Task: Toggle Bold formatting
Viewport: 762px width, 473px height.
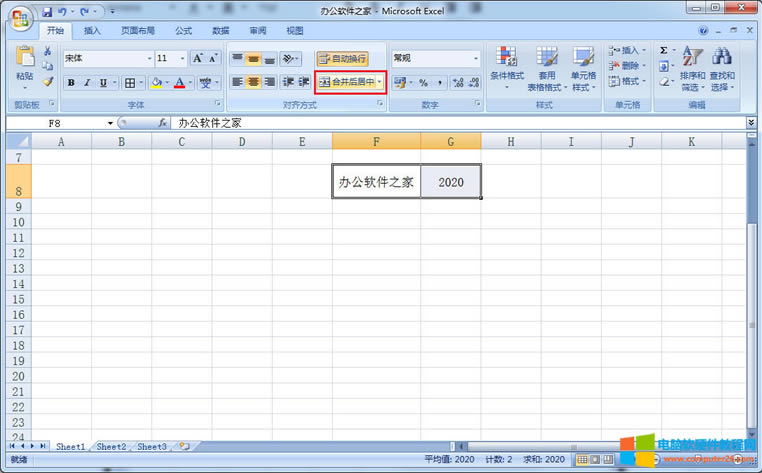Action: 71,83
